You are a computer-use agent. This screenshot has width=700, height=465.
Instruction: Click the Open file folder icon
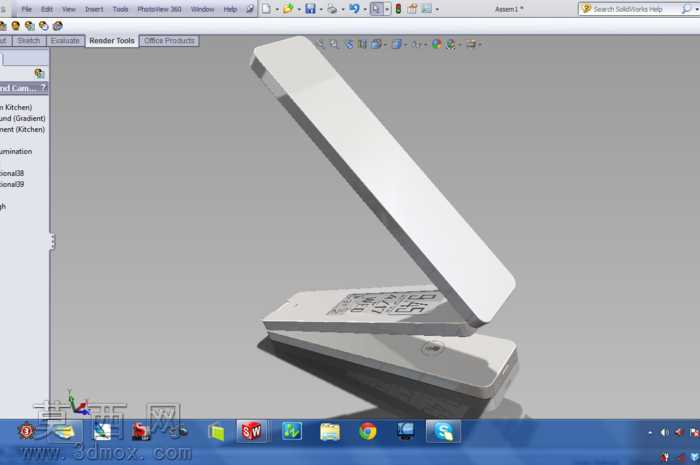(x=288, y=8)
